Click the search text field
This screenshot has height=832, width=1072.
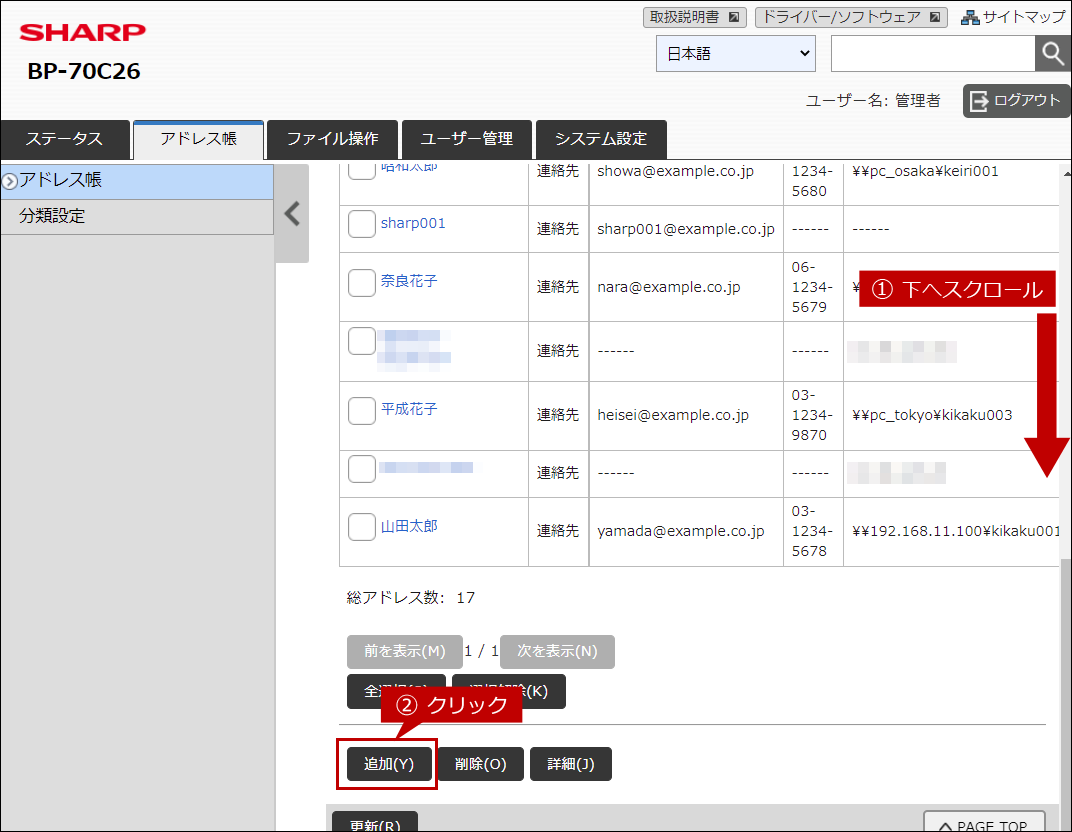933,53
